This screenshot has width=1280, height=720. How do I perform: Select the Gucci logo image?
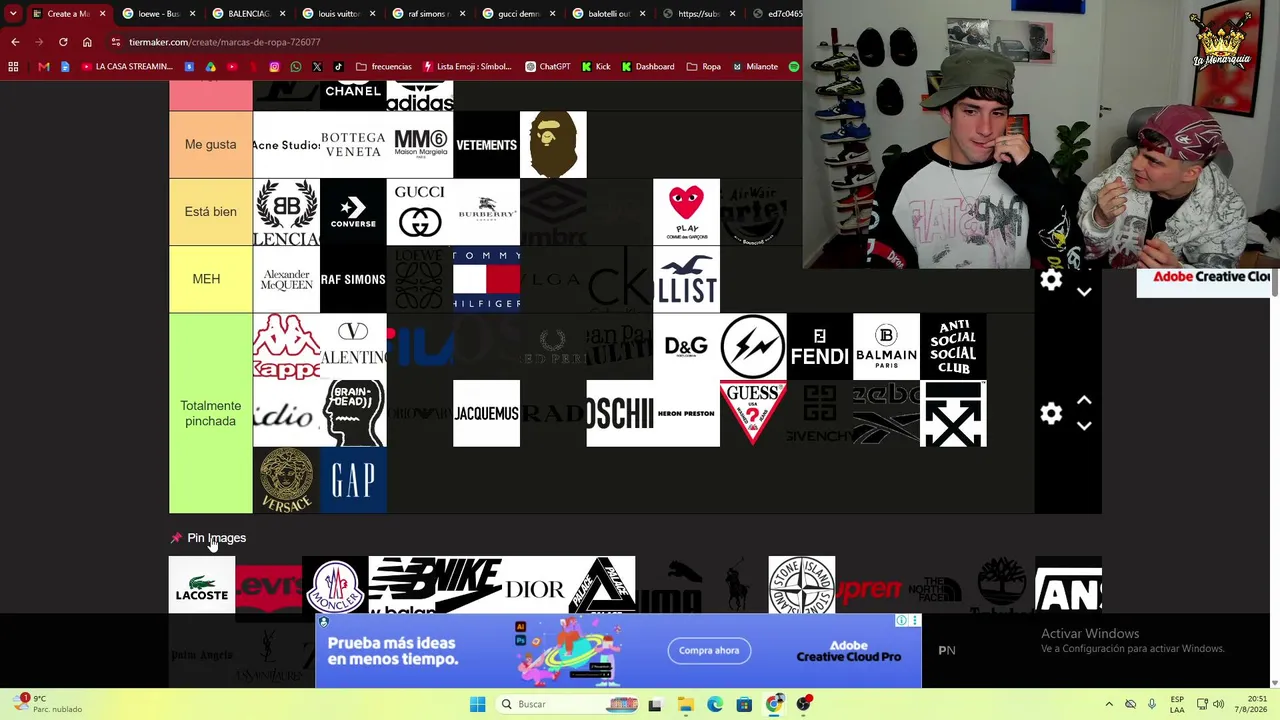click(420, 212)
